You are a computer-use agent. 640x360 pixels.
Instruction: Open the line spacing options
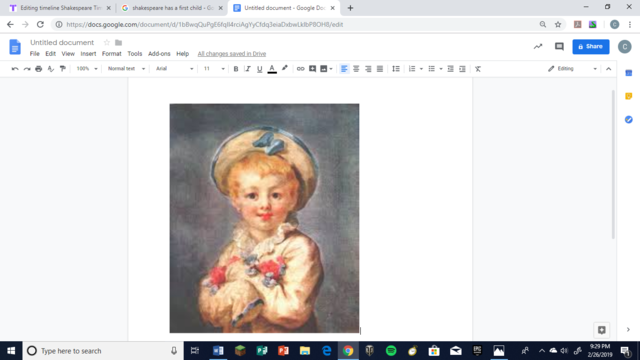tap(396, 69)
